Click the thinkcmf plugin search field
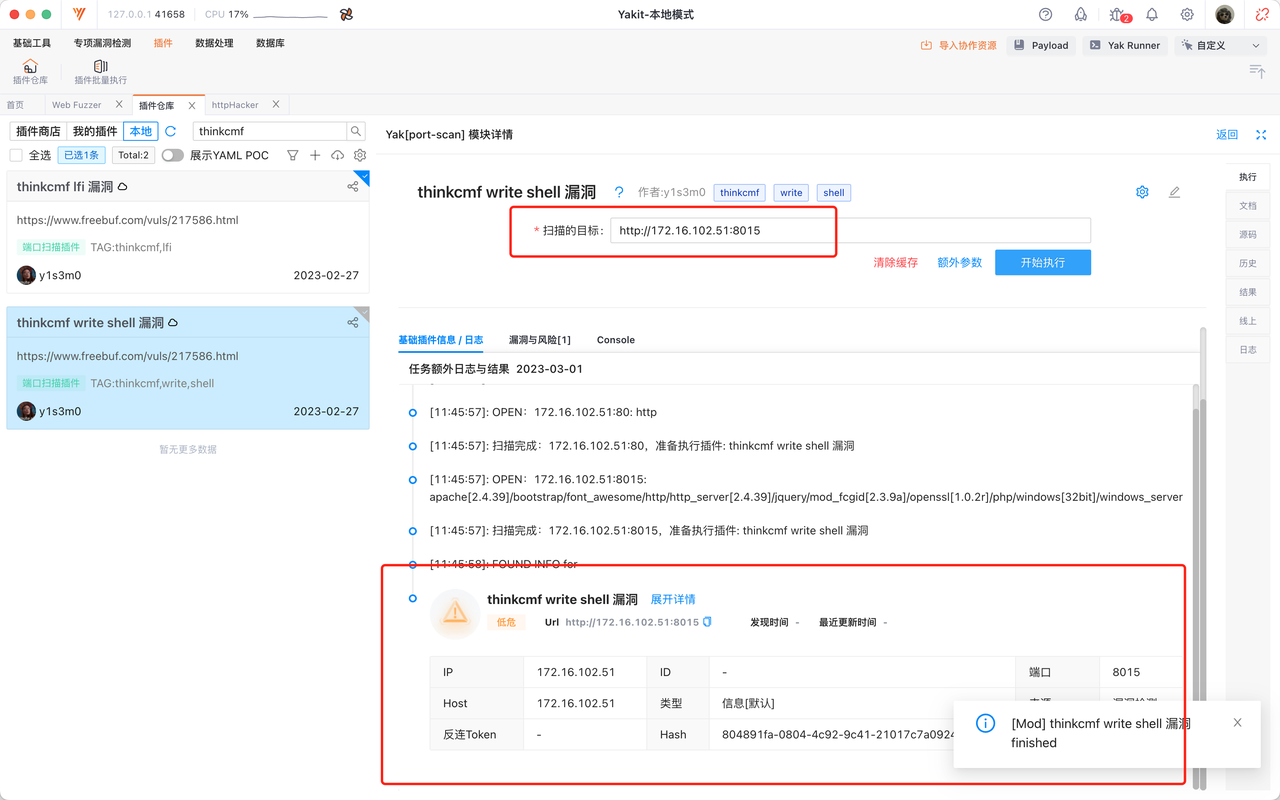Screen dimensions: 1280x800 [x=269, y=131]
